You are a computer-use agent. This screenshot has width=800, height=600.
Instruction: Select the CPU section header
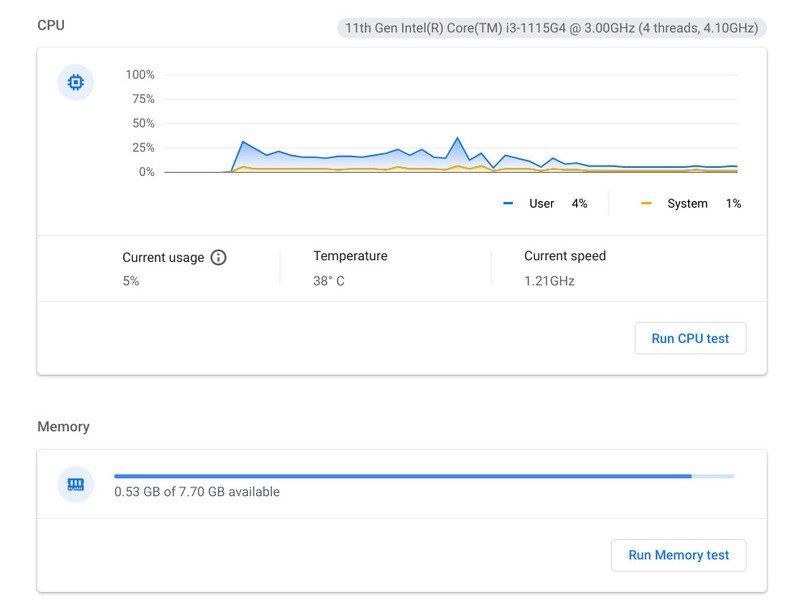[52, 24]
